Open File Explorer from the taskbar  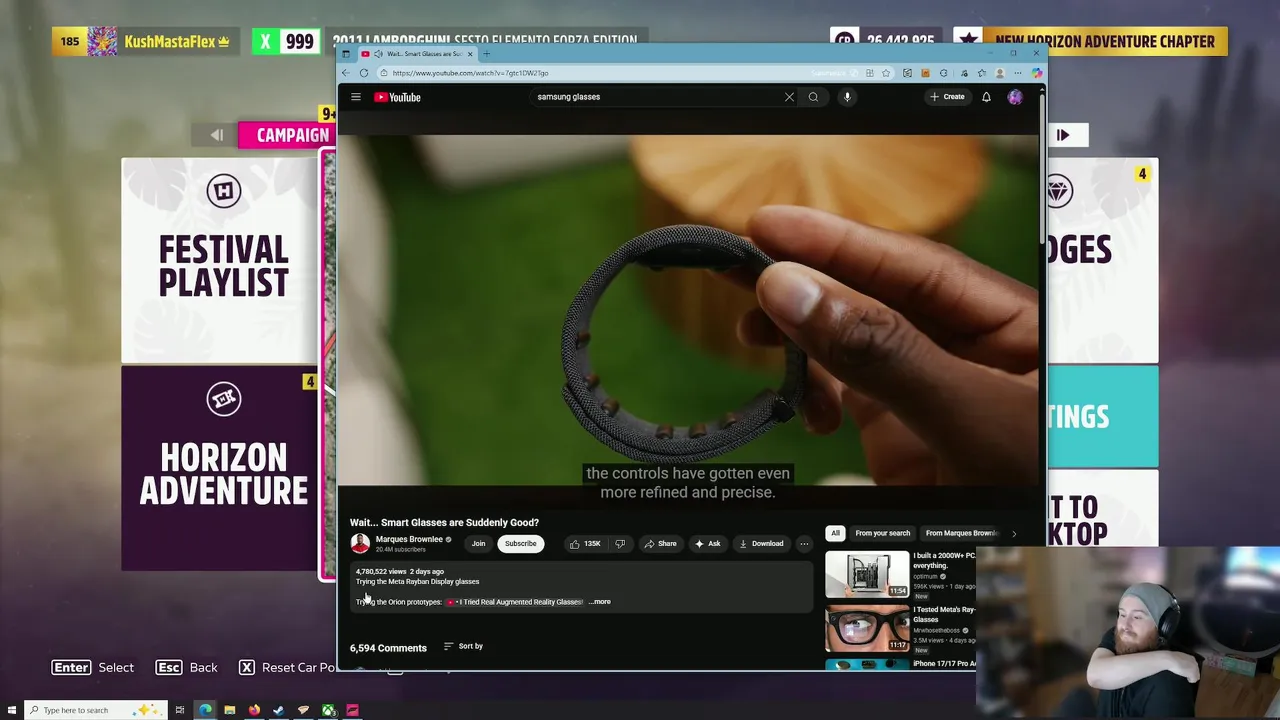coord(229,710)
